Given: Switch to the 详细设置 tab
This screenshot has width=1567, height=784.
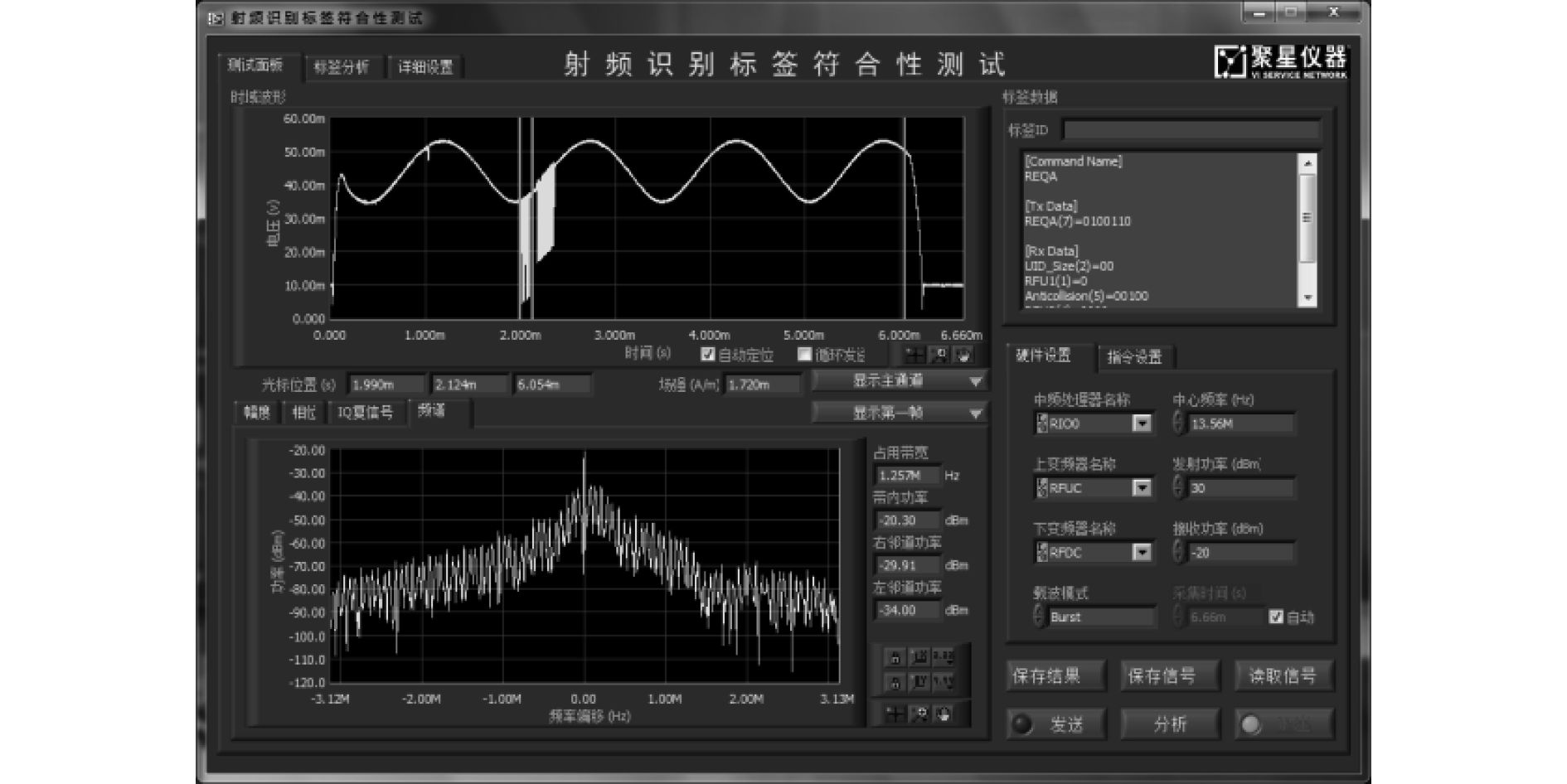Looking at the screenshot, I should (425, 68).
